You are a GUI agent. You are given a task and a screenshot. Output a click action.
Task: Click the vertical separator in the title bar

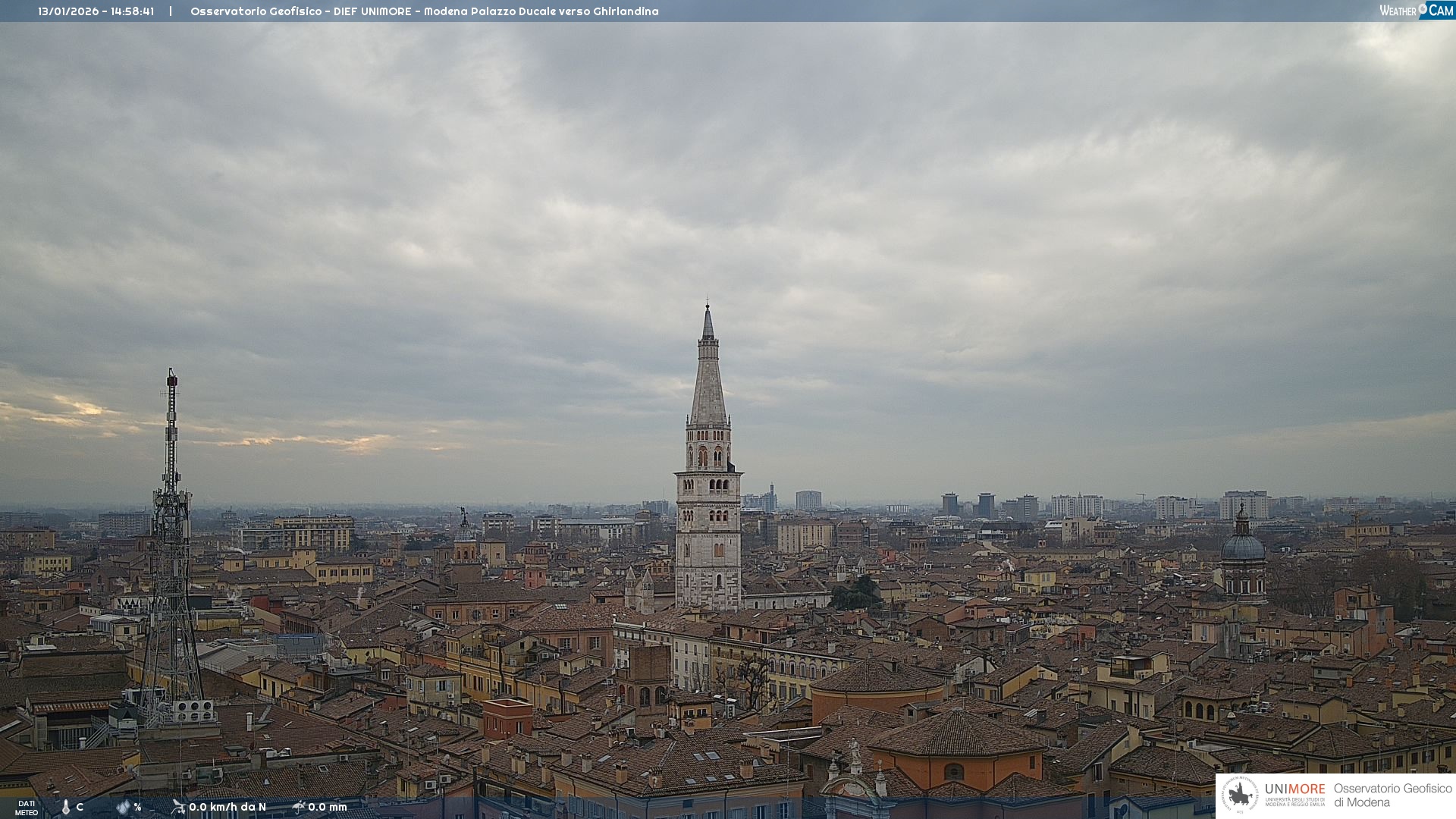coord(171,11)
